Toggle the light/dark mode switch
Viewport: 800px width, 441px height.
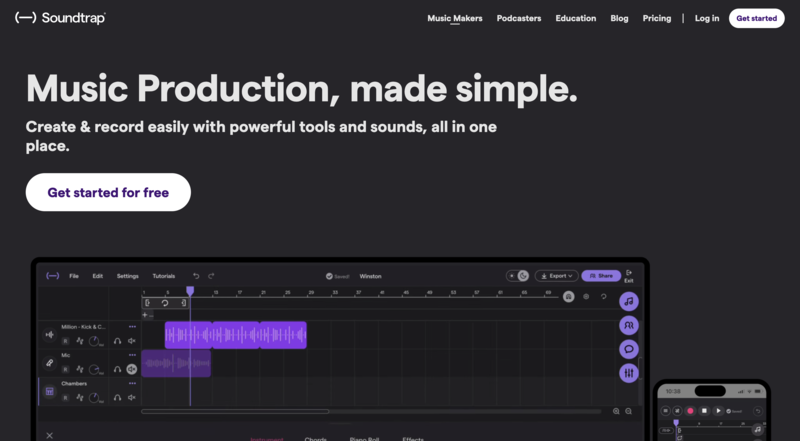[518, 276]
